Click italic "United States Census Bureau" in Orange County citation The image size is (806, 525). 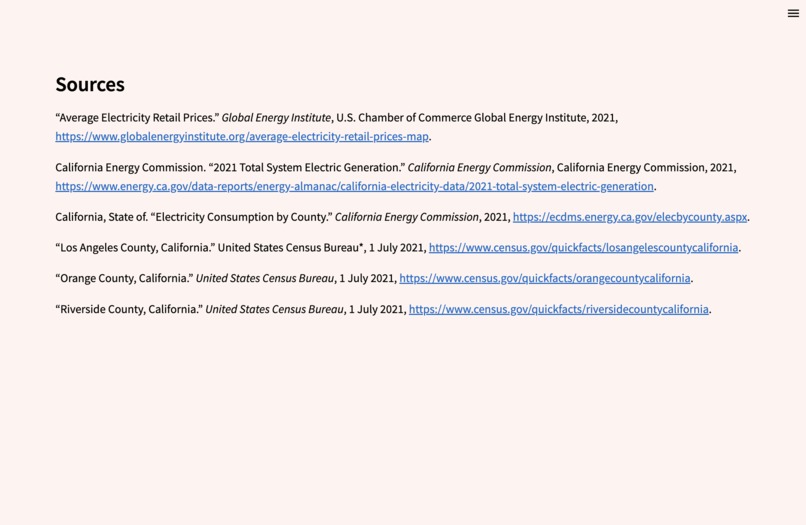click(265, 278)
